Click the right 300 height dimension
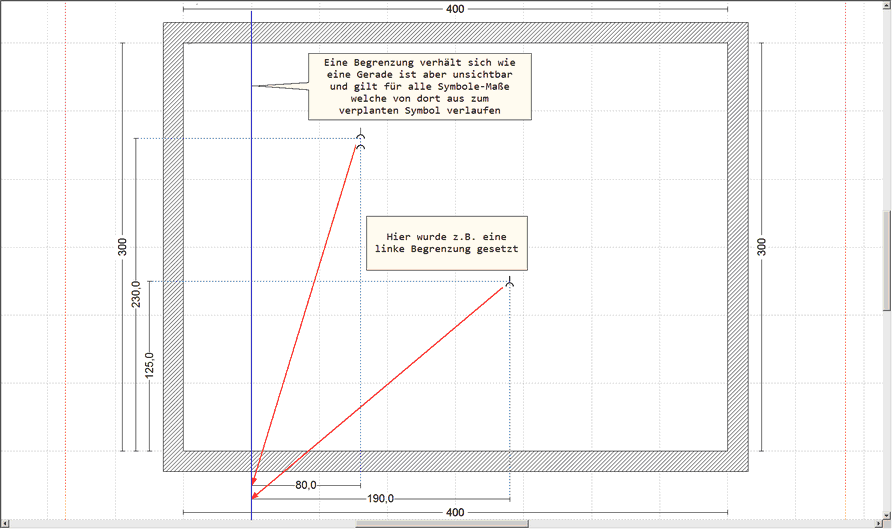 761,247
